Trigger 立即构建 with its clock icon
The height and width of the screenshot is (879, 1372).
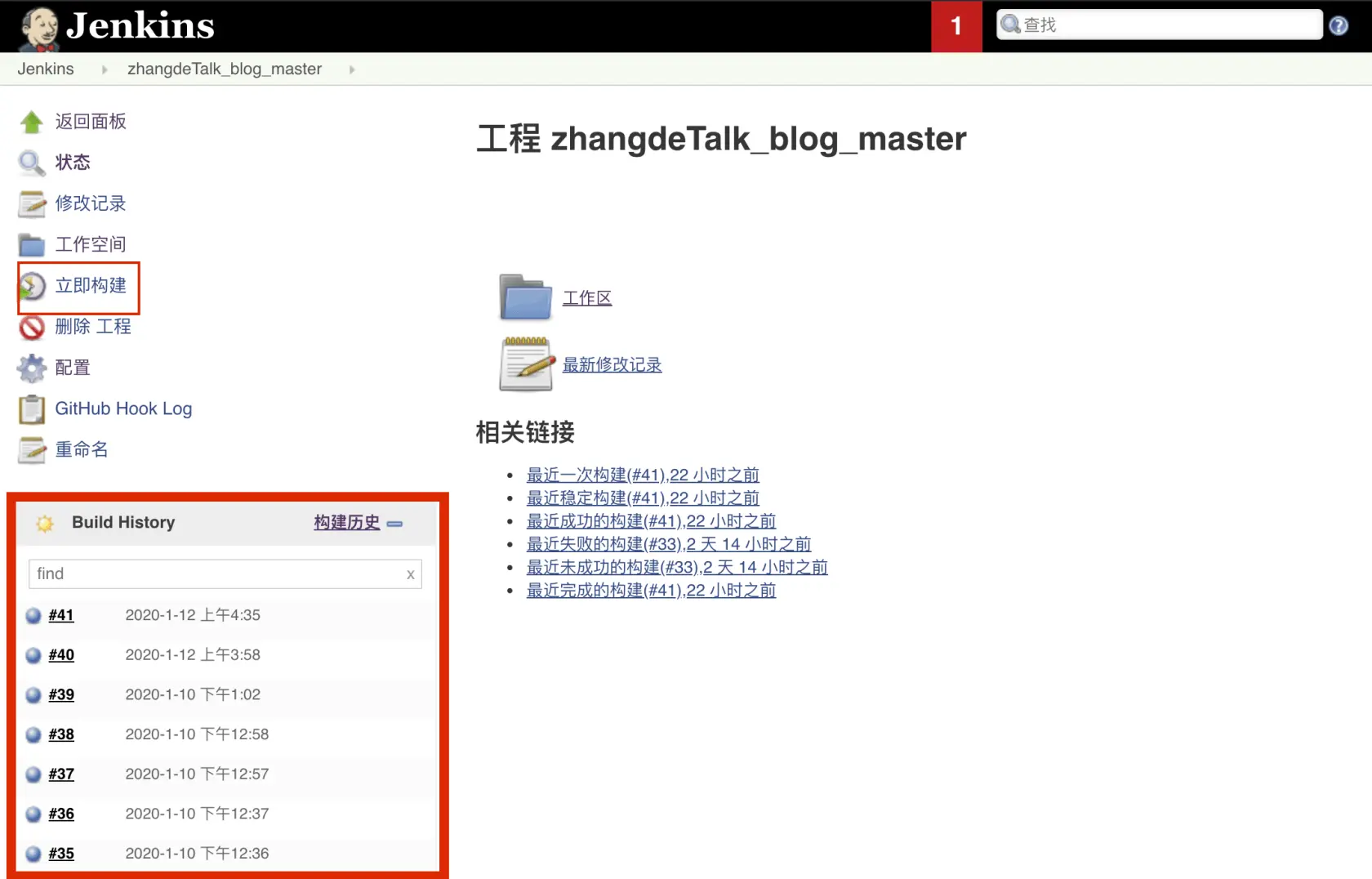33,286
